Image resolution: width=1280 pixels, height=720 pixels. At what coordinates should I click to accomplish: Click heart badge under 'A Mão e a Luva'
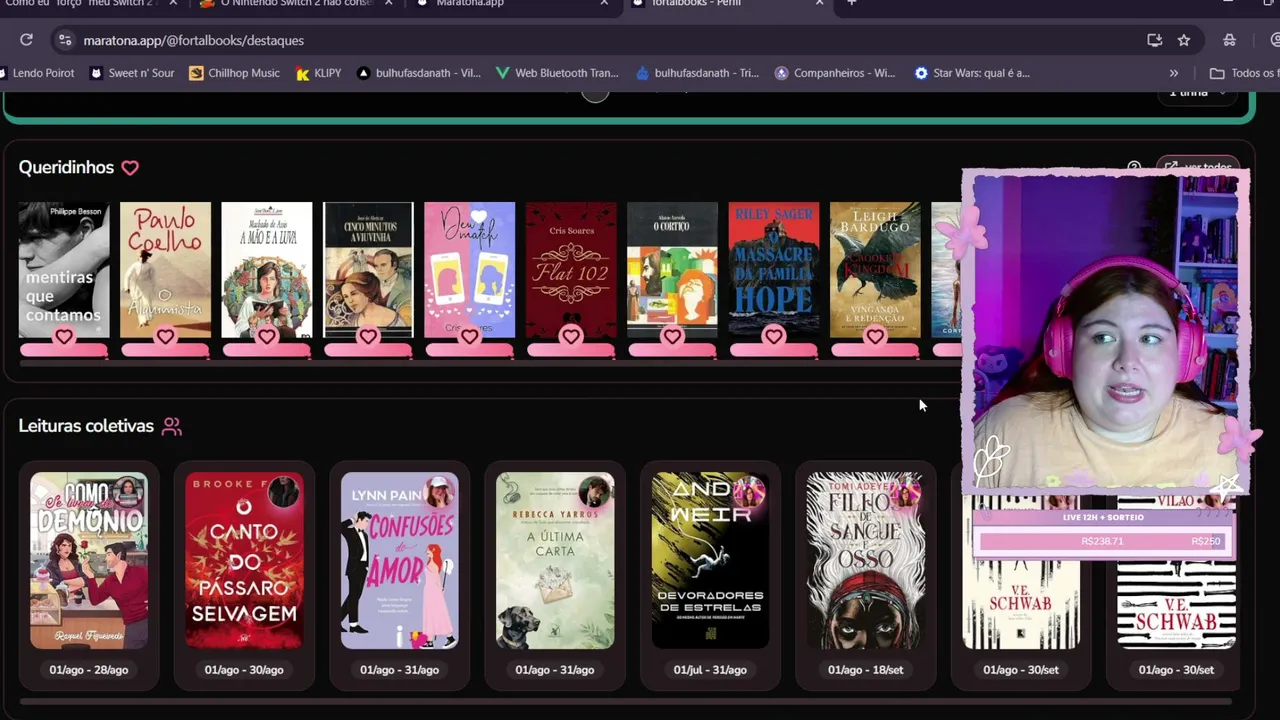pyautogui.click(x=267, y=338)
